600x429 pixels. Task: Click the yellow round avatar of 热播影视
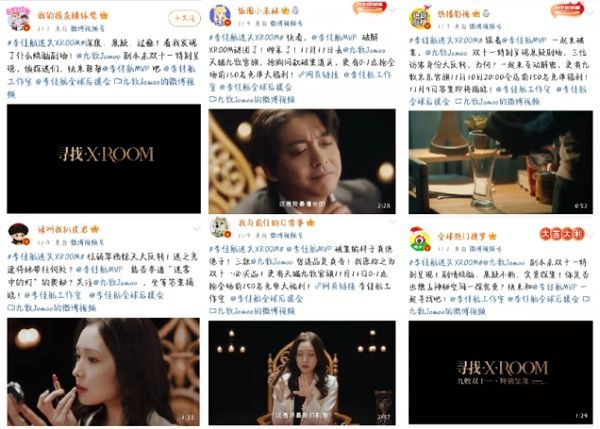coord(420,18)
